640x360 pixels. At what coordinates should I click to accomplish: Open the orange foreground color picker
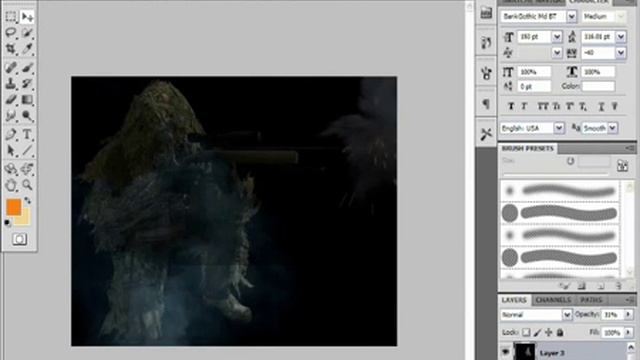(13, 207)
